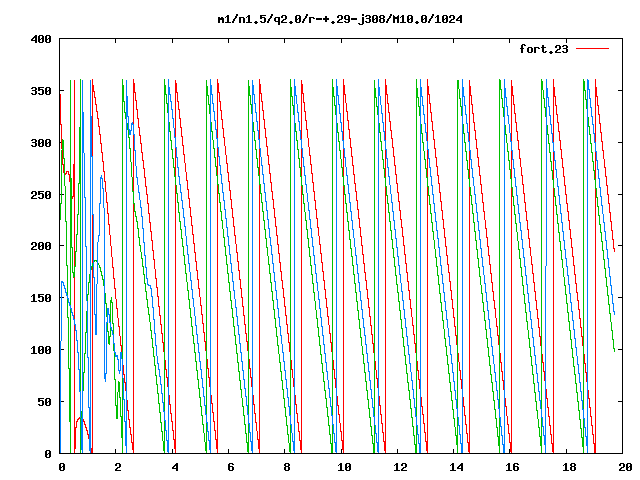Click the x-axis label 12
The image size is (640, 480).
coord(400,467)
